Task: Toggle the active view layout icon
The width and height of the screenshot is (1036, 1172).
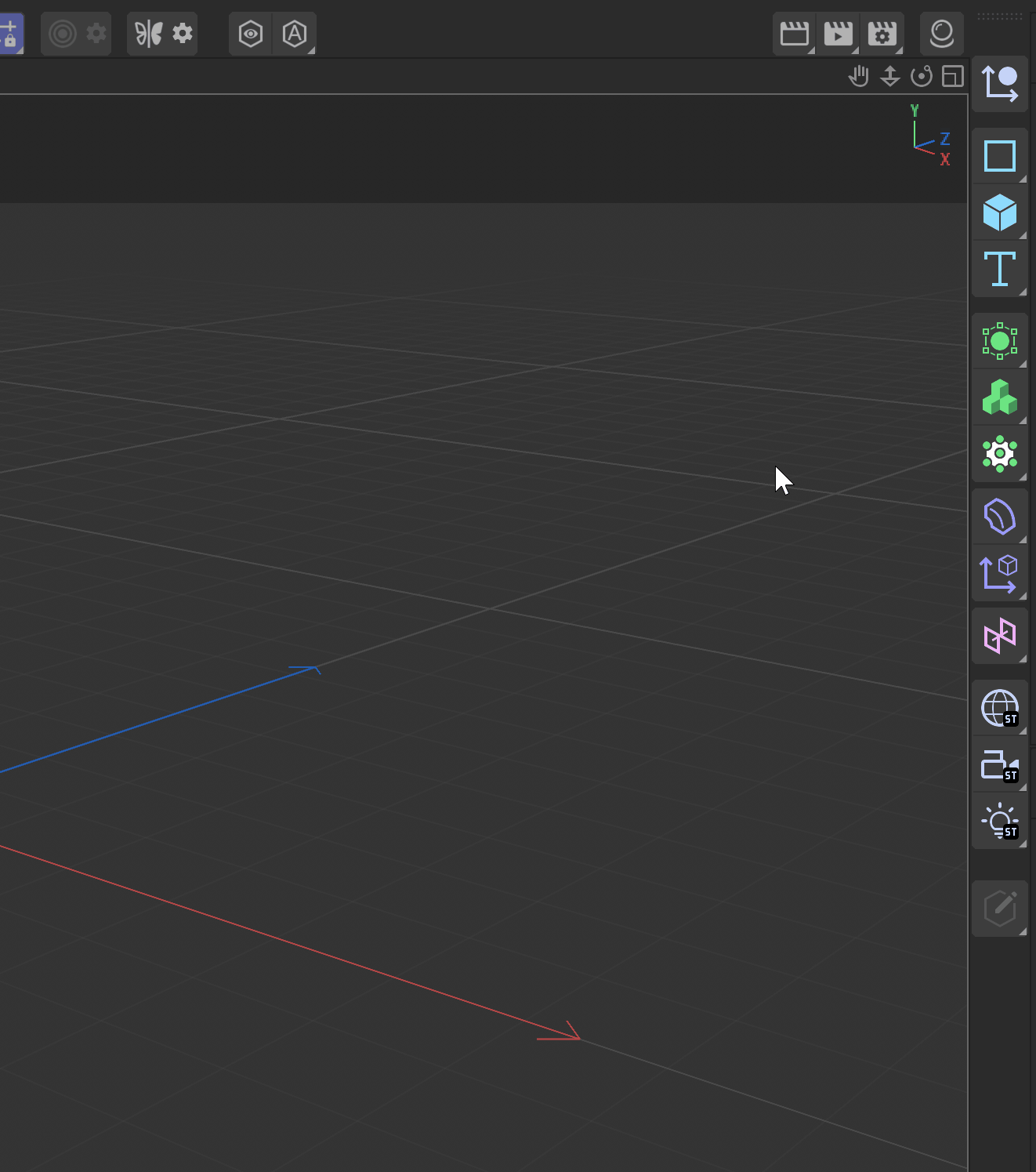Action: (x=953, y=76)
